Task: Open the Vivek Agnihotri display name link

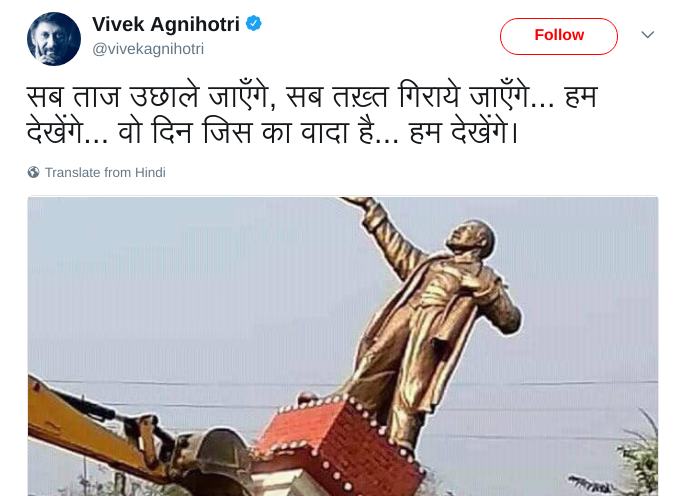Action: (x=166, y=24)
